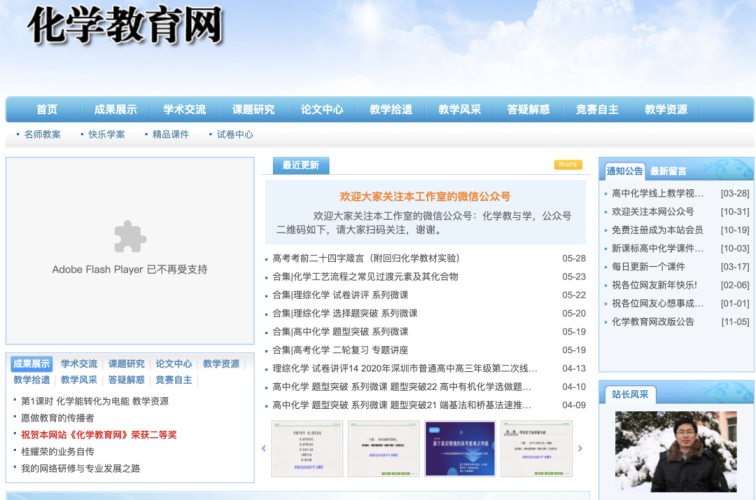
Task: Open the 论文中心 item in top navigation
Action: click(x=322, y=109)
